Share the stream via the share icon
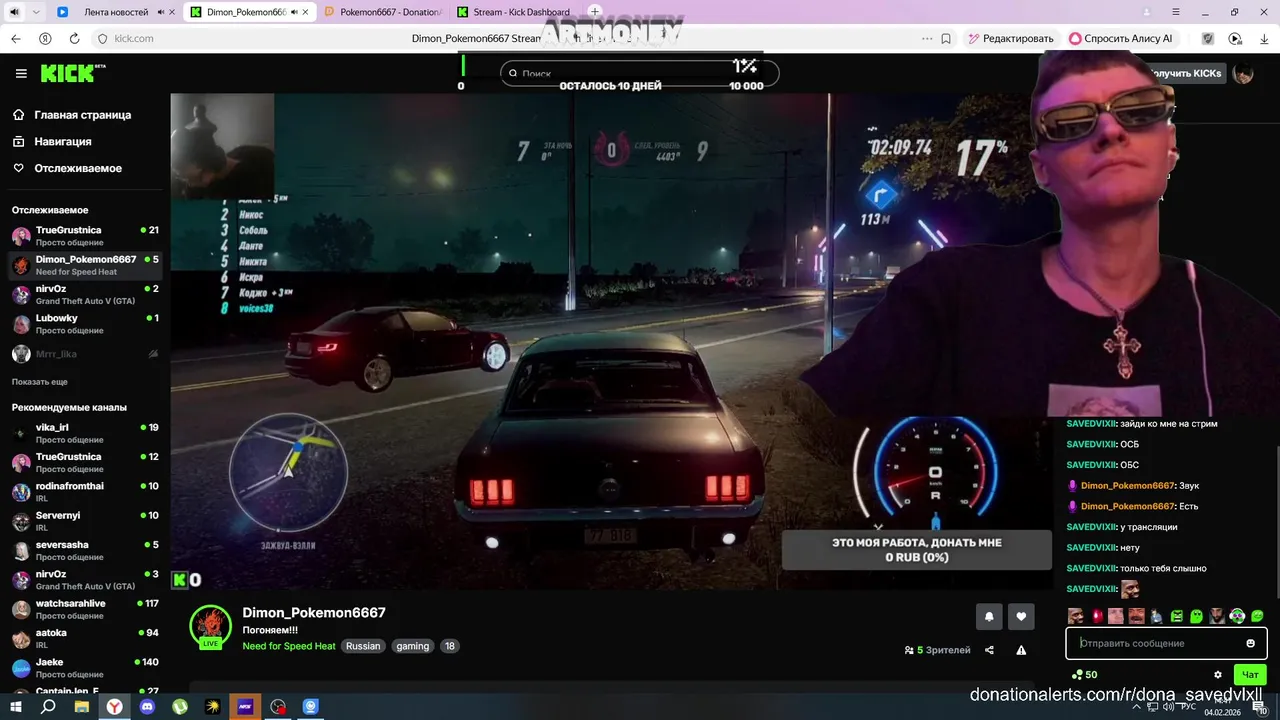The image size is (1280, 720). point(989,650)
